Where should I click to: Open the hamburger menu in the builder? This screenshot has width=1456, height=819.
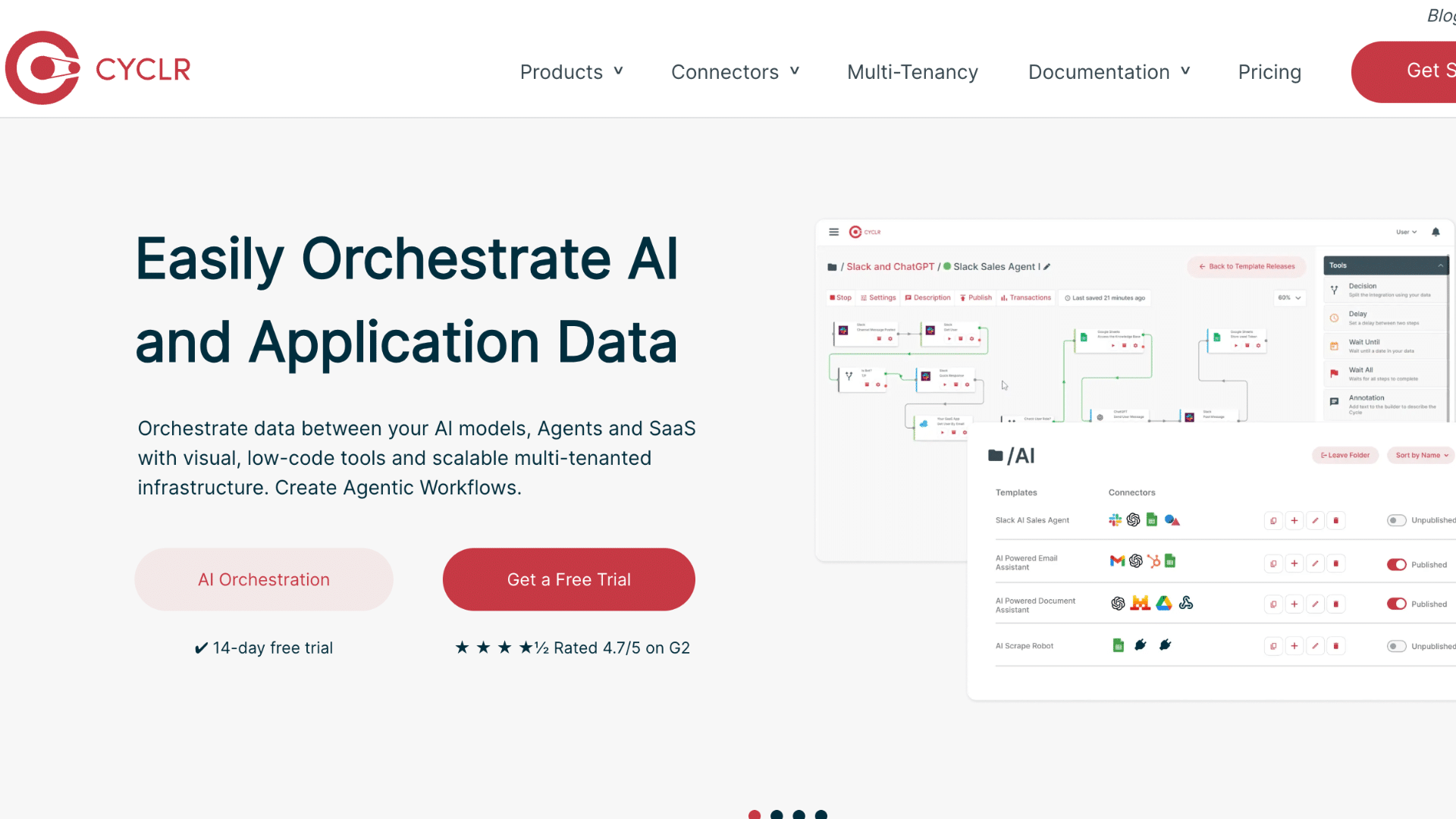[x=833, y=232]
